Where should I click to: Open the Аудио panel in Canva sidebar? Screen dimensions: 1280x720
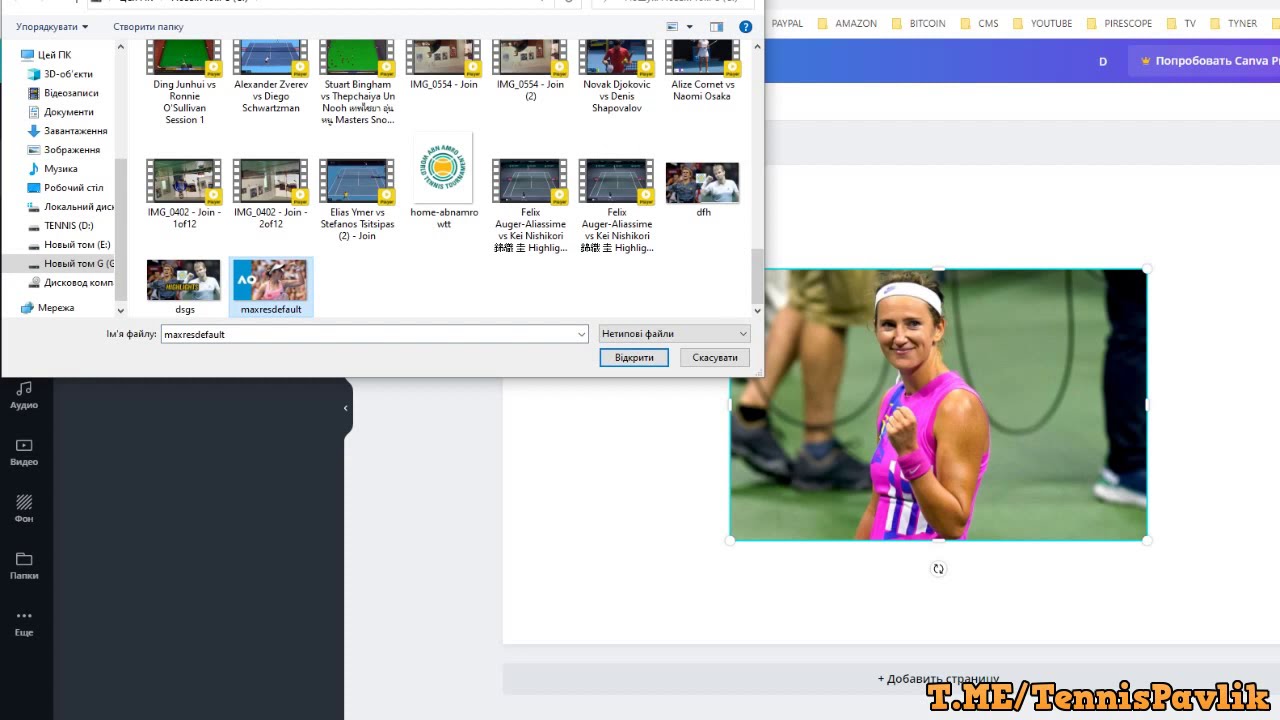click(x=24, y=394)
